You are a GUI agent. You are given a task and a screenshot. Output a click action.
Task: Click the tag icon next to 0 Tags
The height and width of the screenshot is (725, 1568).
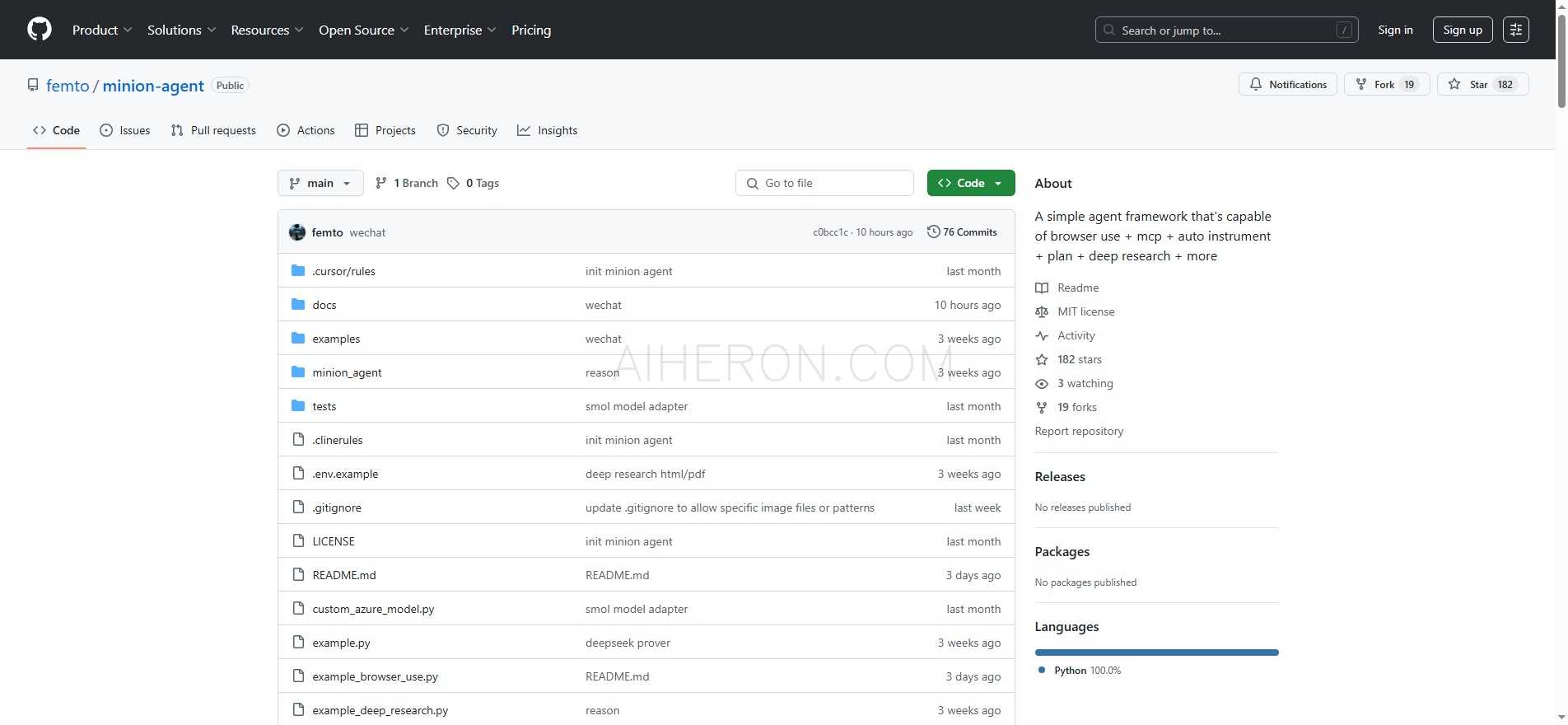453,183
